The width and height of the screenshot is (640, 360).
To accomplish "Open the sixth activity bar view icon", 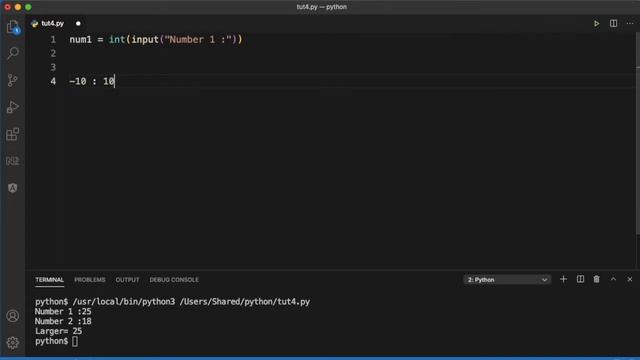I will coord(13,161).
